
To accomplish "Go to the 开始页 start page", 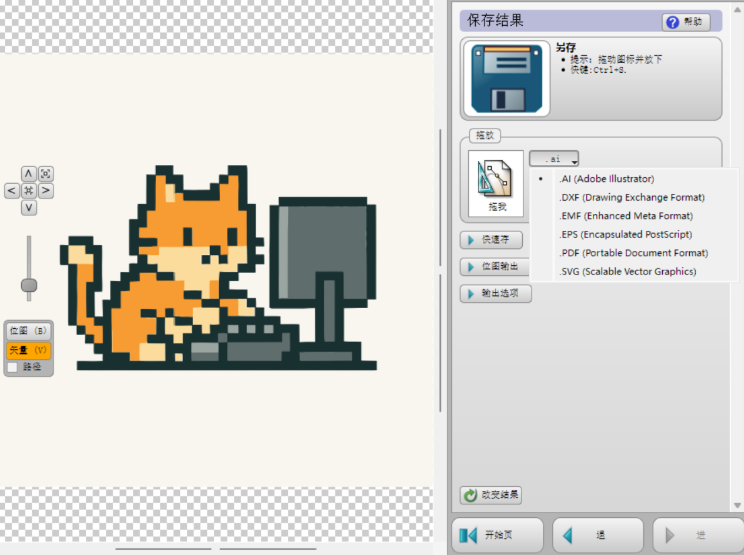I will point(498,535).
